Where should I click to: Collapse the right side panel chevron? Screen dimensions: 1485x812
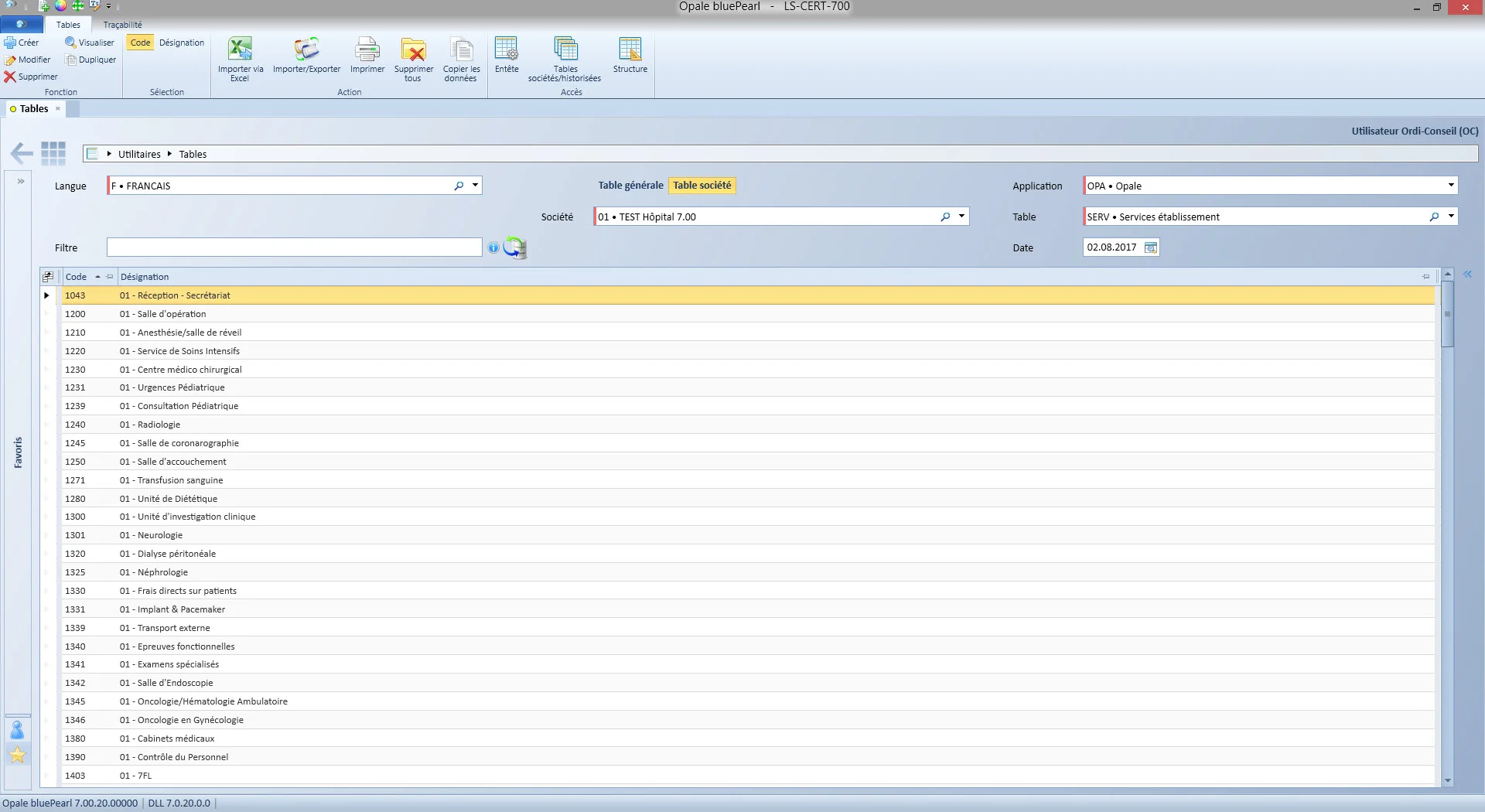tap(1467, 274)
